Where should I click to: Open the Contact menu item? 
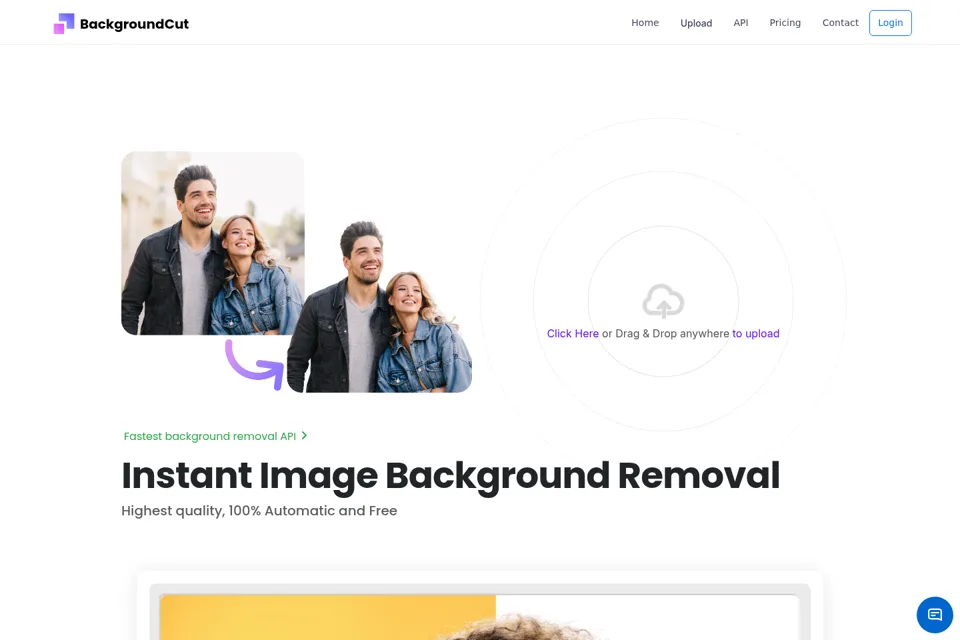click(840, 23)
